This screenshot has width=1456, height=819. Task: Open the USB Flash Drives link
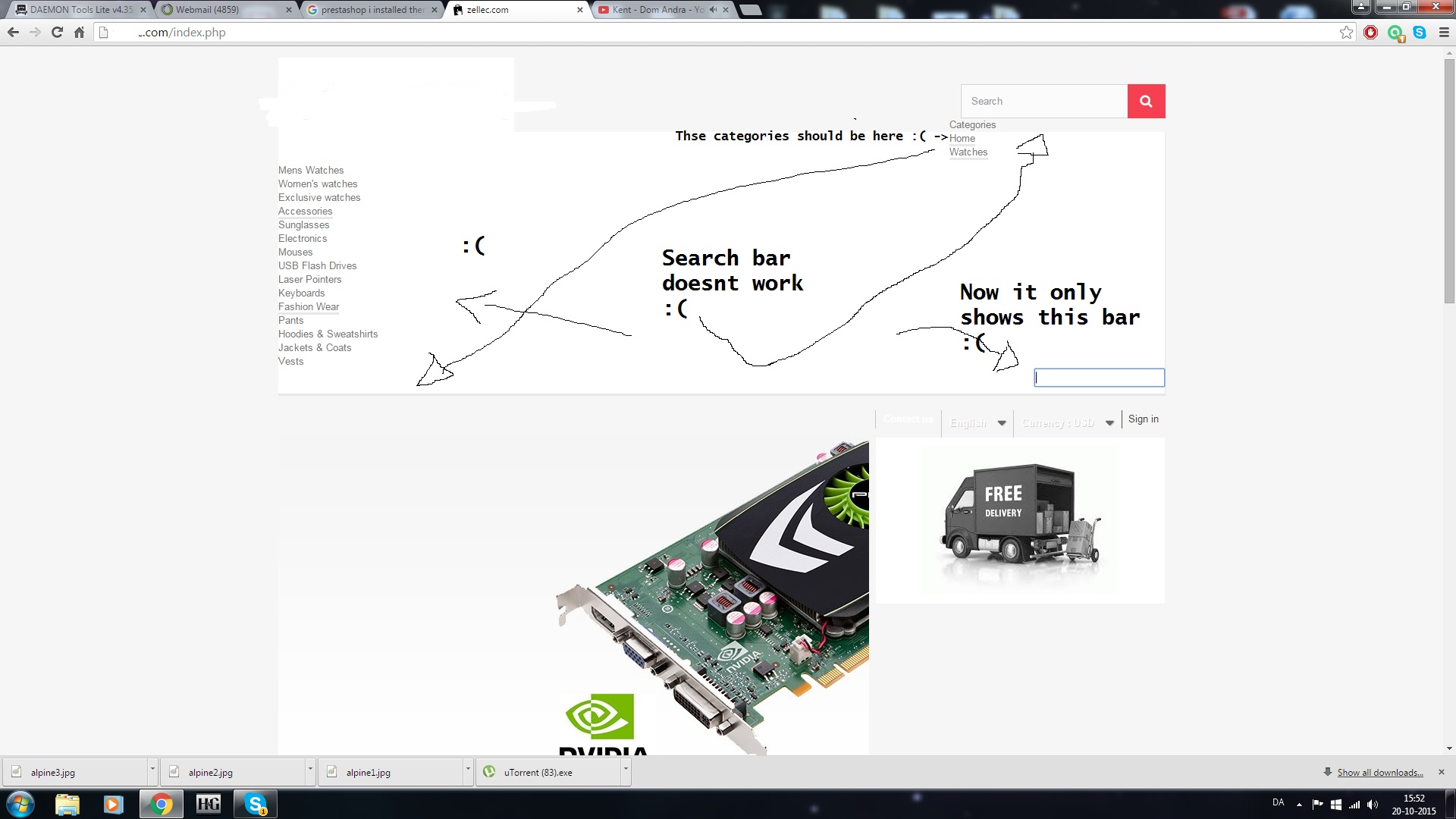point(317,265)
